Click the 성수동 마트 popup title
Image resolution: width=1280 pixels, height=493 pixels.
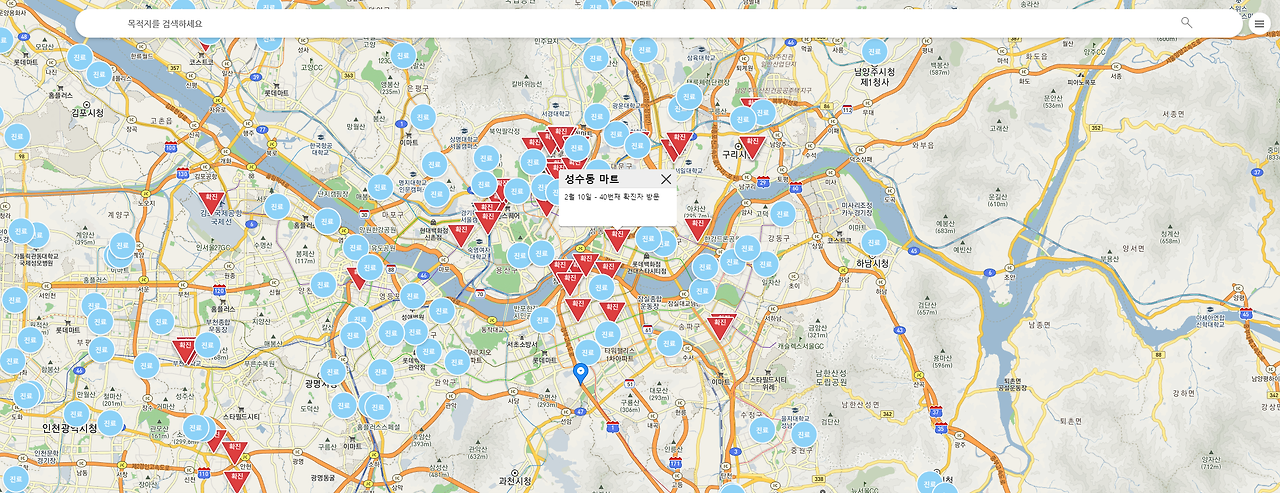tap(592, 179)
